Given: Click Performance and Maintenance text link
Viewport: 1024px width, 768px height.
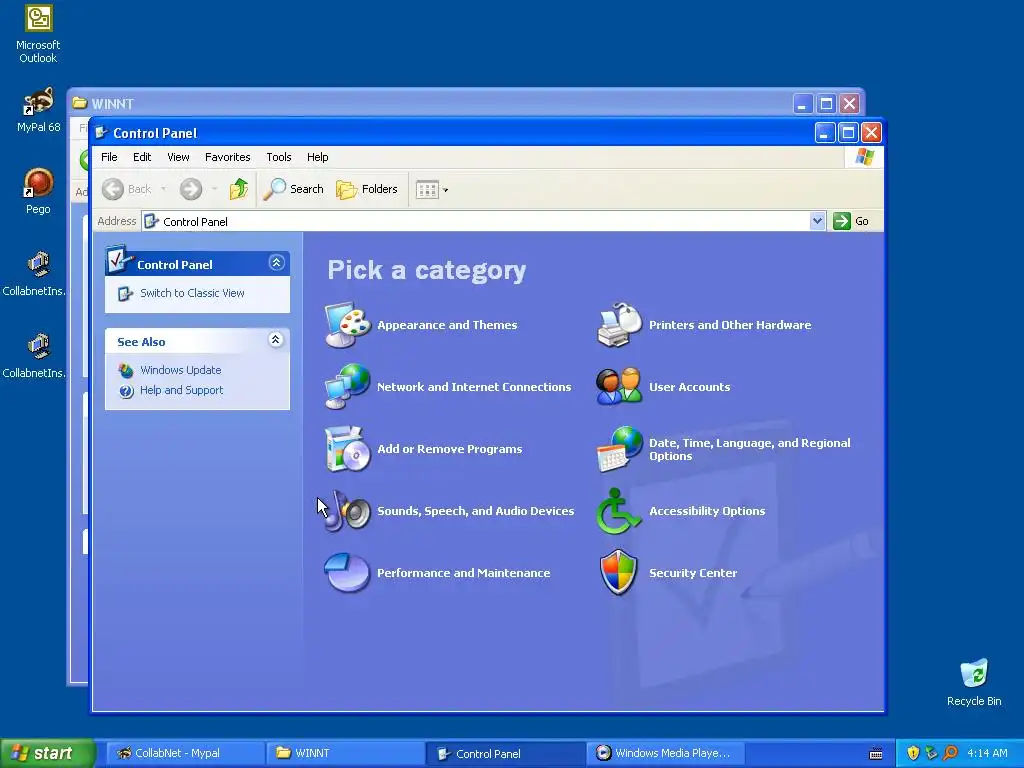Looking at the screenshot, I should [x=464, y=573].
